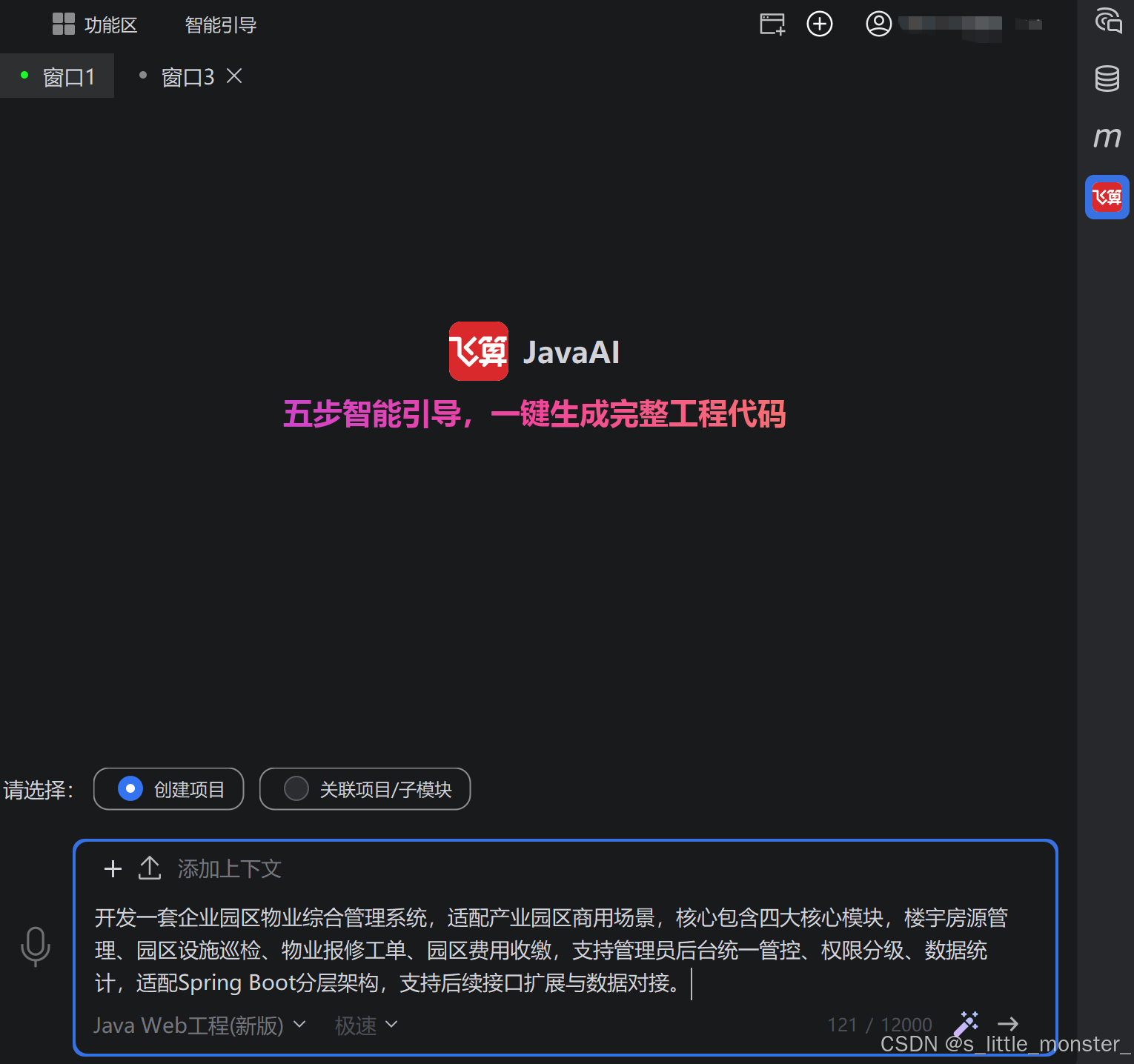Click the magic wand optimize prompt icon
1134x1064 pixels.
click(966, 1024)
